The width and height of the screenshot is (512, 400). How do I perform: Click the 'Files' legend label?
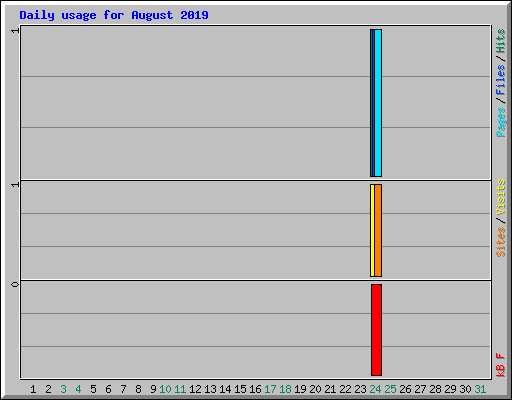[501, 80]
